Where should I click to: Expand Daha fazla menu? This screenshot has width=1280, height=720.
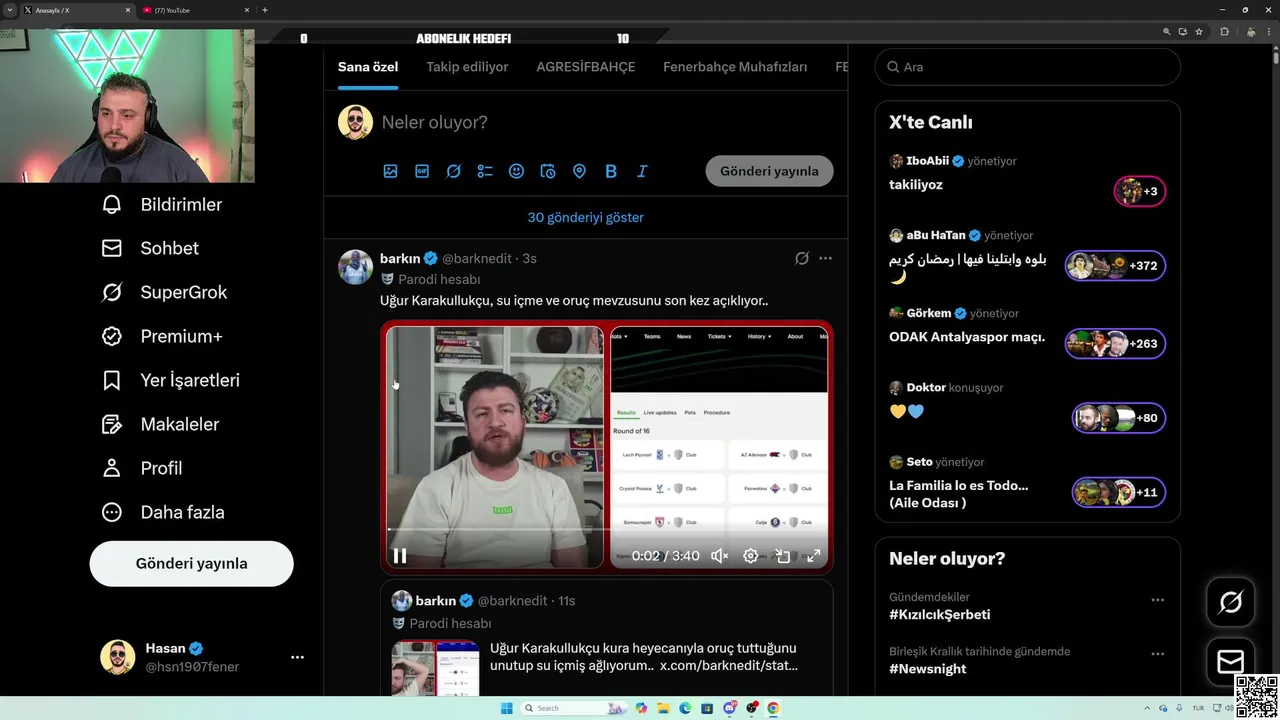coord(162,513)
